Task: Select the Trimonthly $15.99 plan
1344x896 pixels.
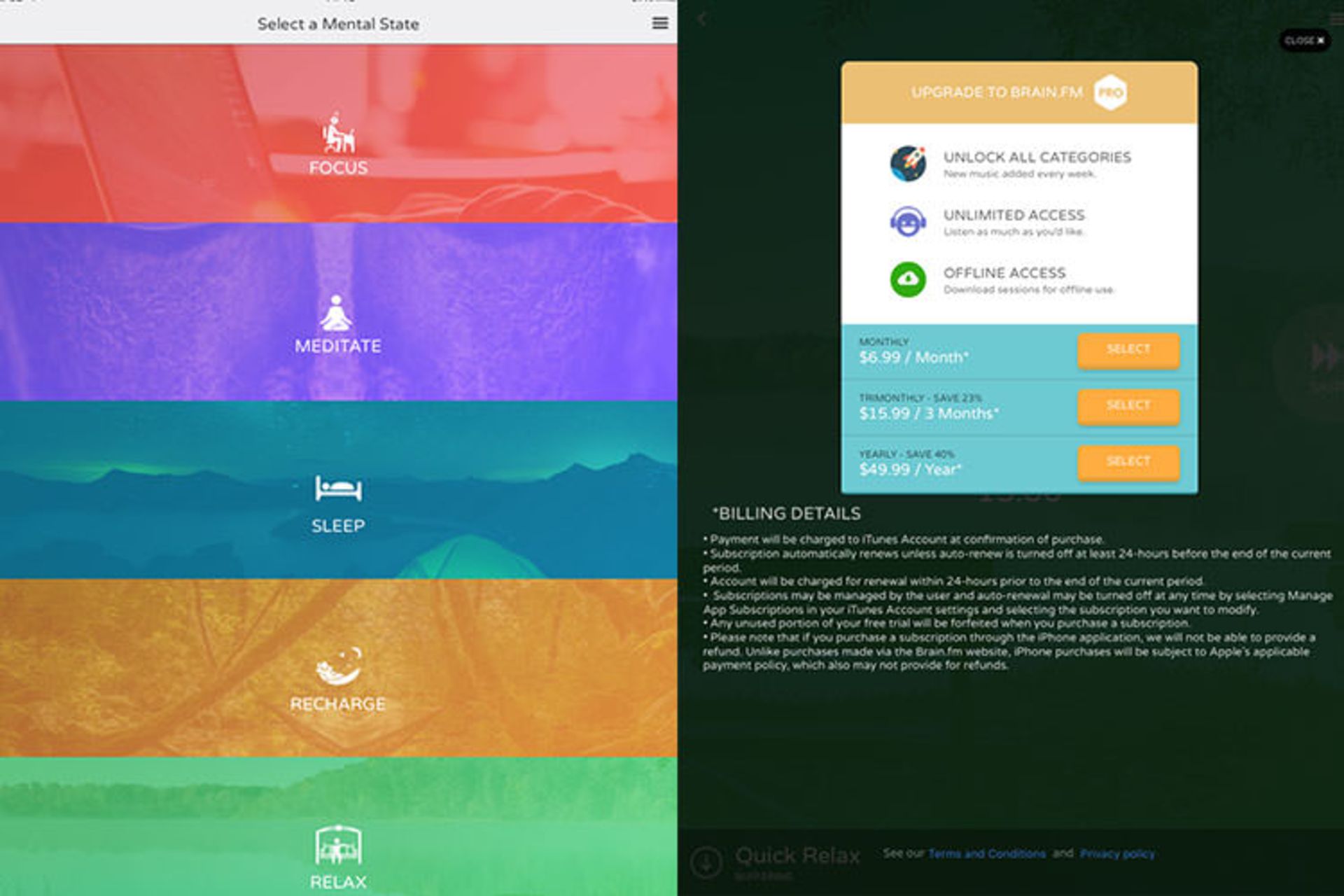Action: click(x=1128, y=406)
